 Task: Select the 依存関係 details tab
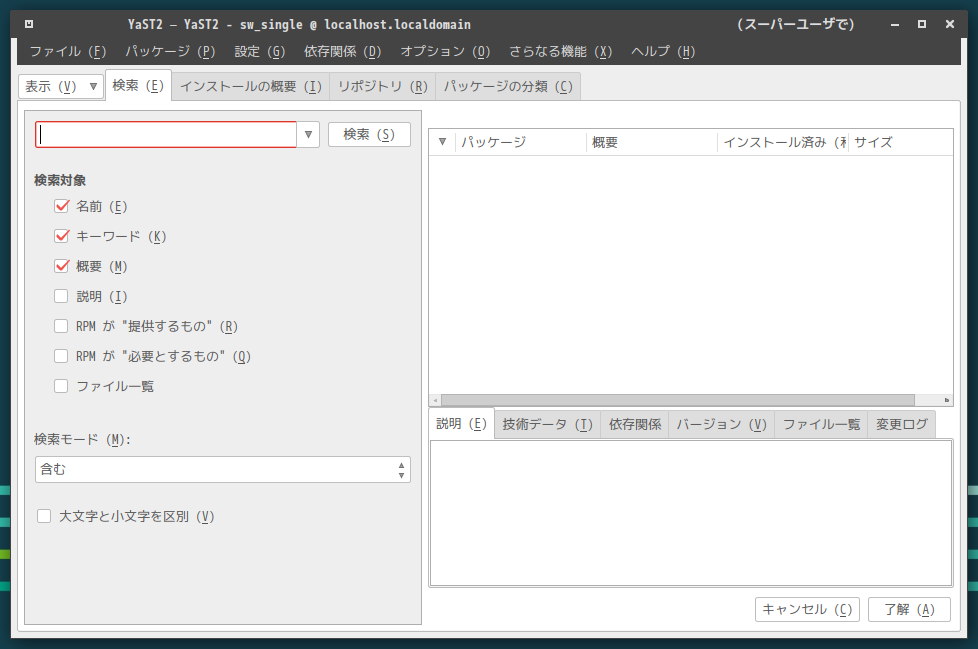coord(634,425)
